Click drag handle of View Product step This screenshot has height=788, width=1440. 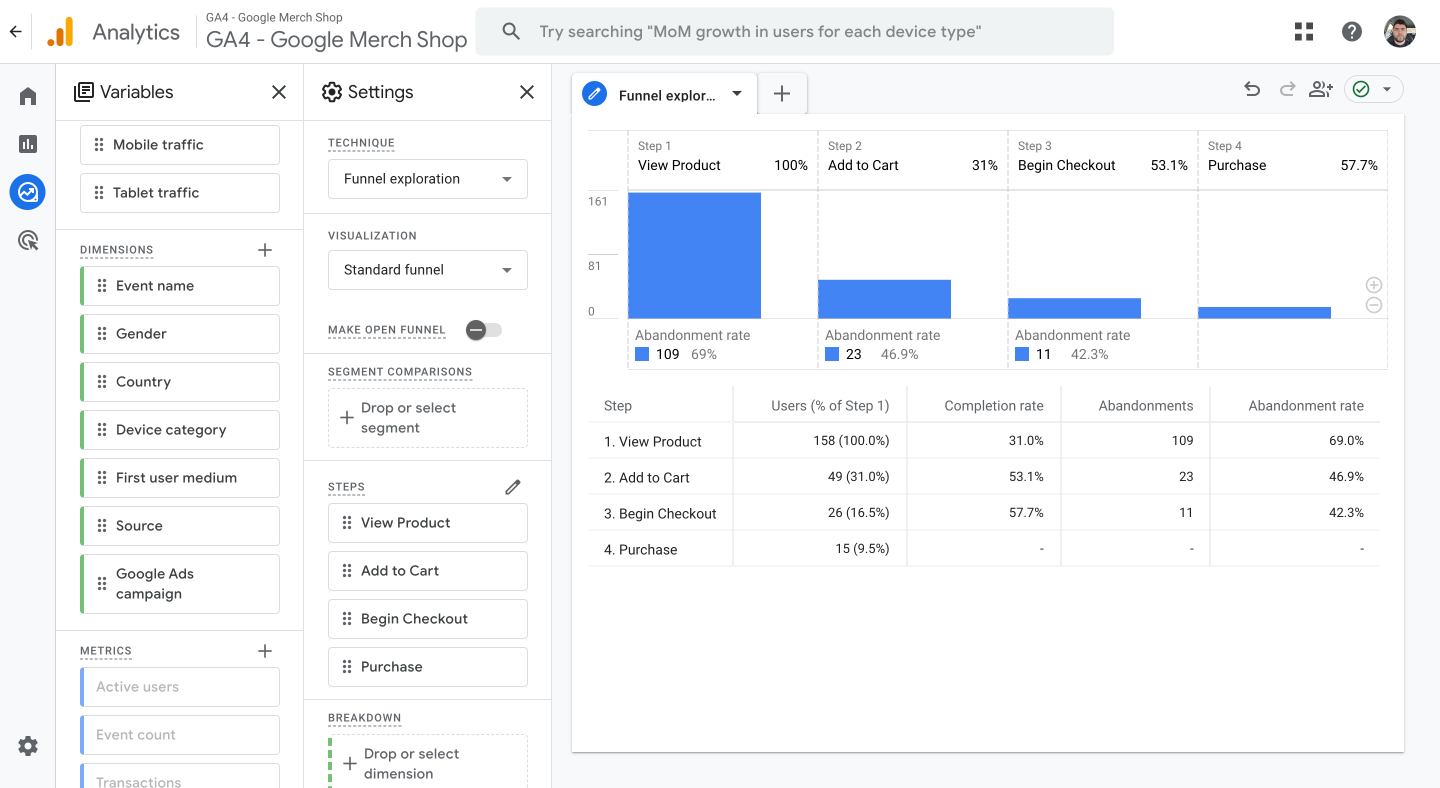(346, 523)
